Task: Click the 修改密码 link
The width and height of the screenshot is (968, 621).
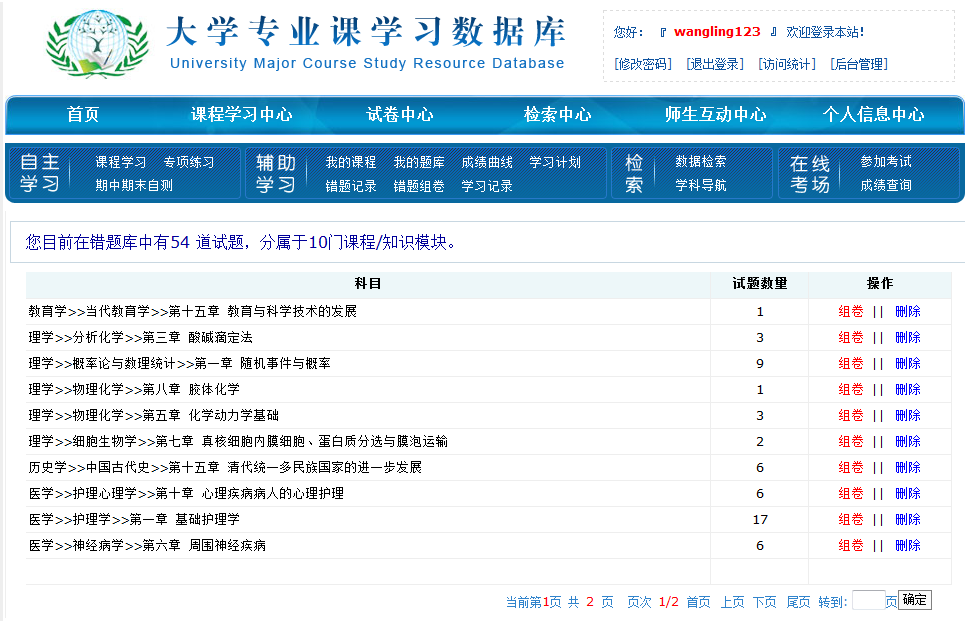Action: click(643, 64)
